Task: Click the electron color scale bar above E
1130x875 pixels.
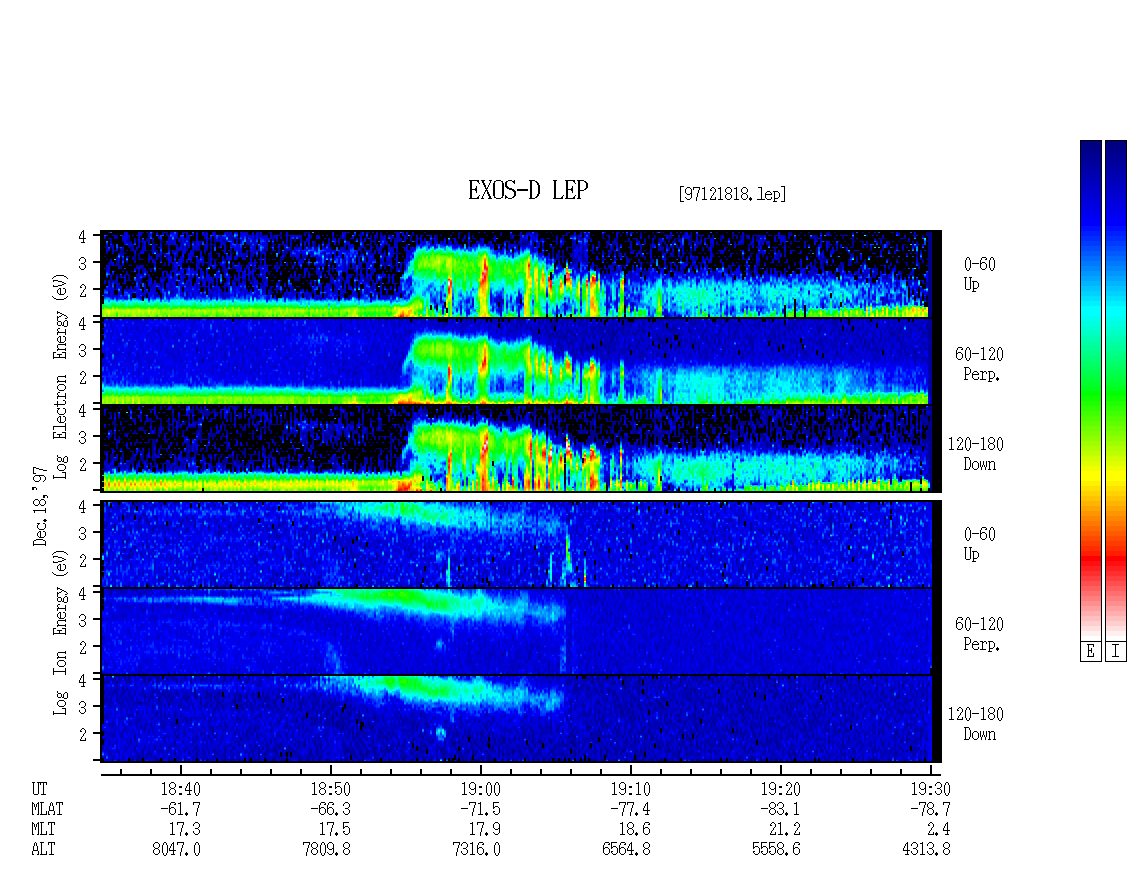Action: pos(1090,390)
